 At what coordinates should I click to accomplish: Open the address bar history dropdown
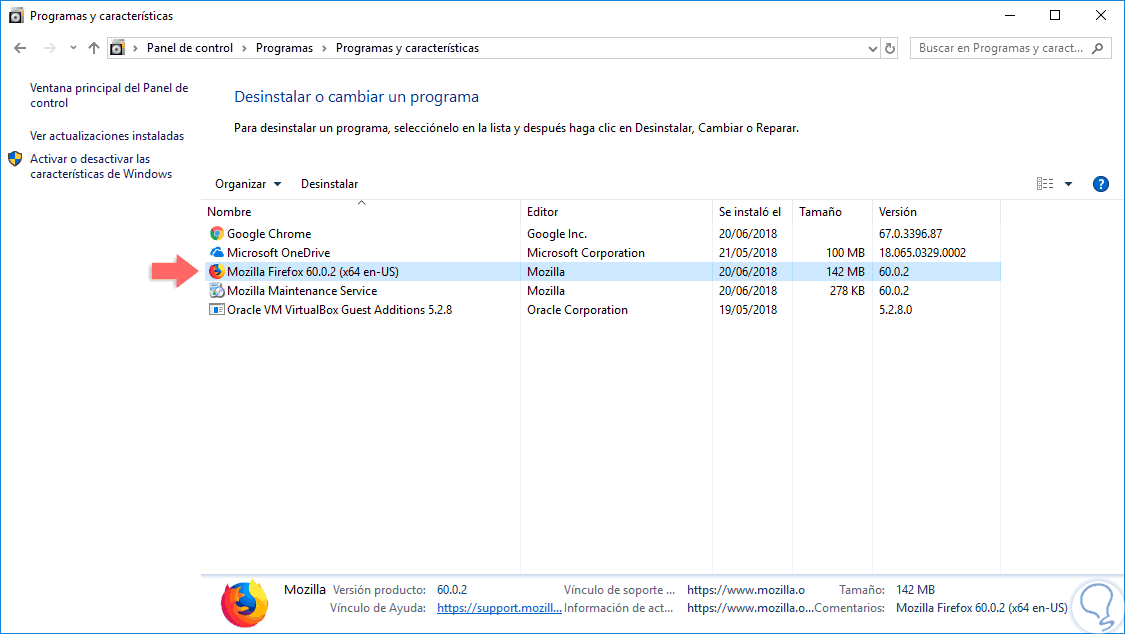click(x=872, y=48)
